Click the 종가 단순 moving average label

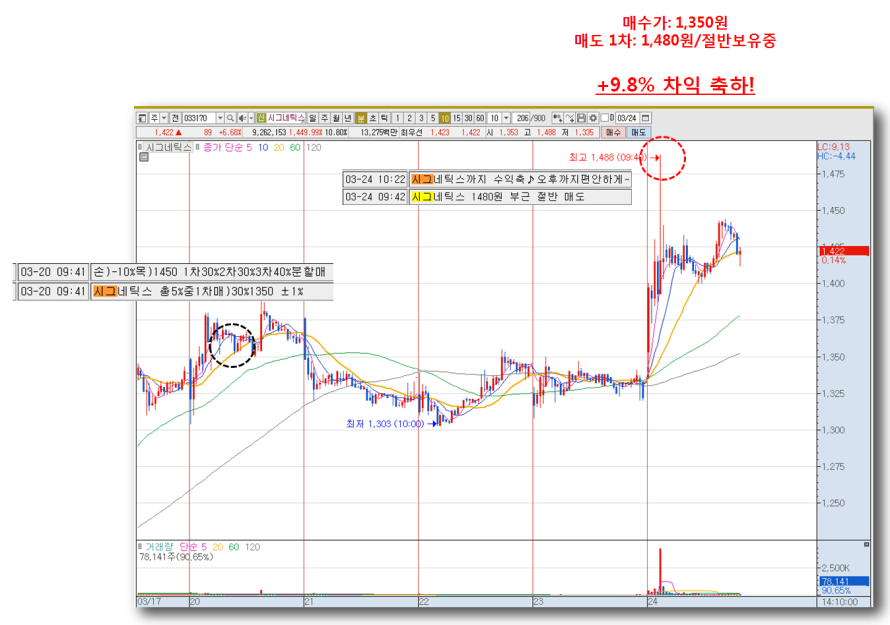[x=222, y=148]
